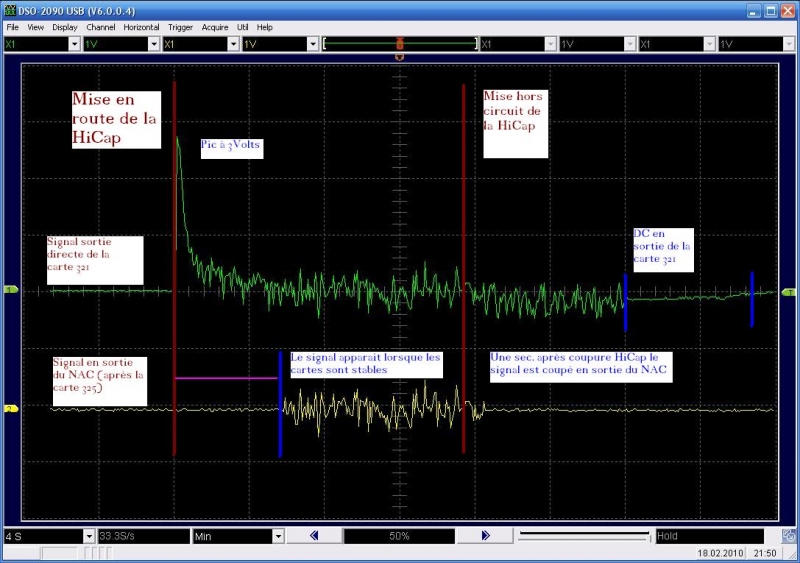Open the Help menu

[x=264, y=27]
